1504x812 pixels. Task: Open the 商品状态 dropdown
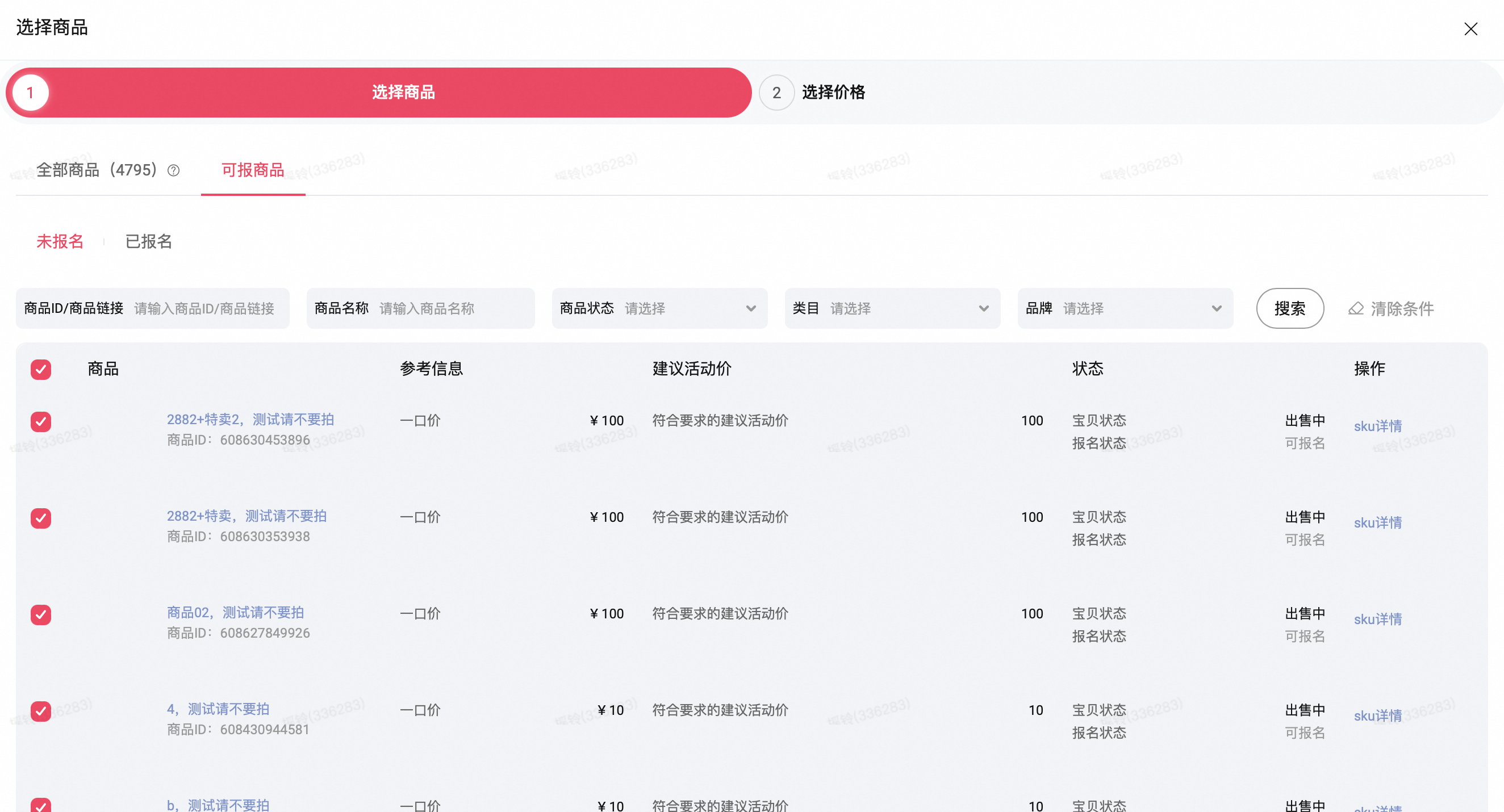(x=659, y=308)
